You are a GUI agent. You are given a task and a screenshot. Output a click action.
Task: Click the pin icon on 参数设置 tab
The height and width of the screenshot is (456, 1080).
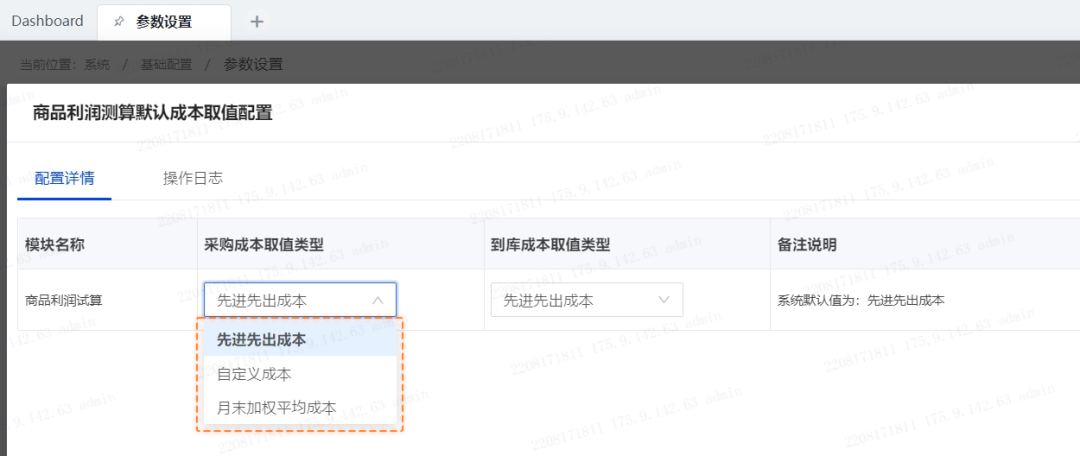point(119,21)
